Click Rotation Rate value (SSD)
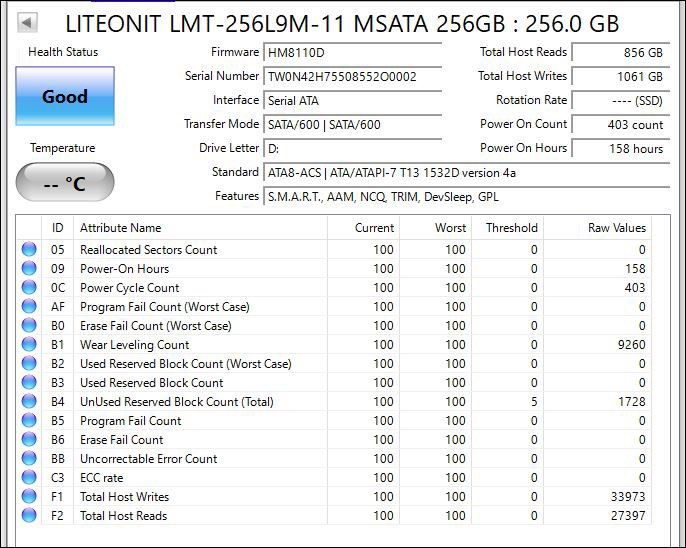 click(621, 101)
